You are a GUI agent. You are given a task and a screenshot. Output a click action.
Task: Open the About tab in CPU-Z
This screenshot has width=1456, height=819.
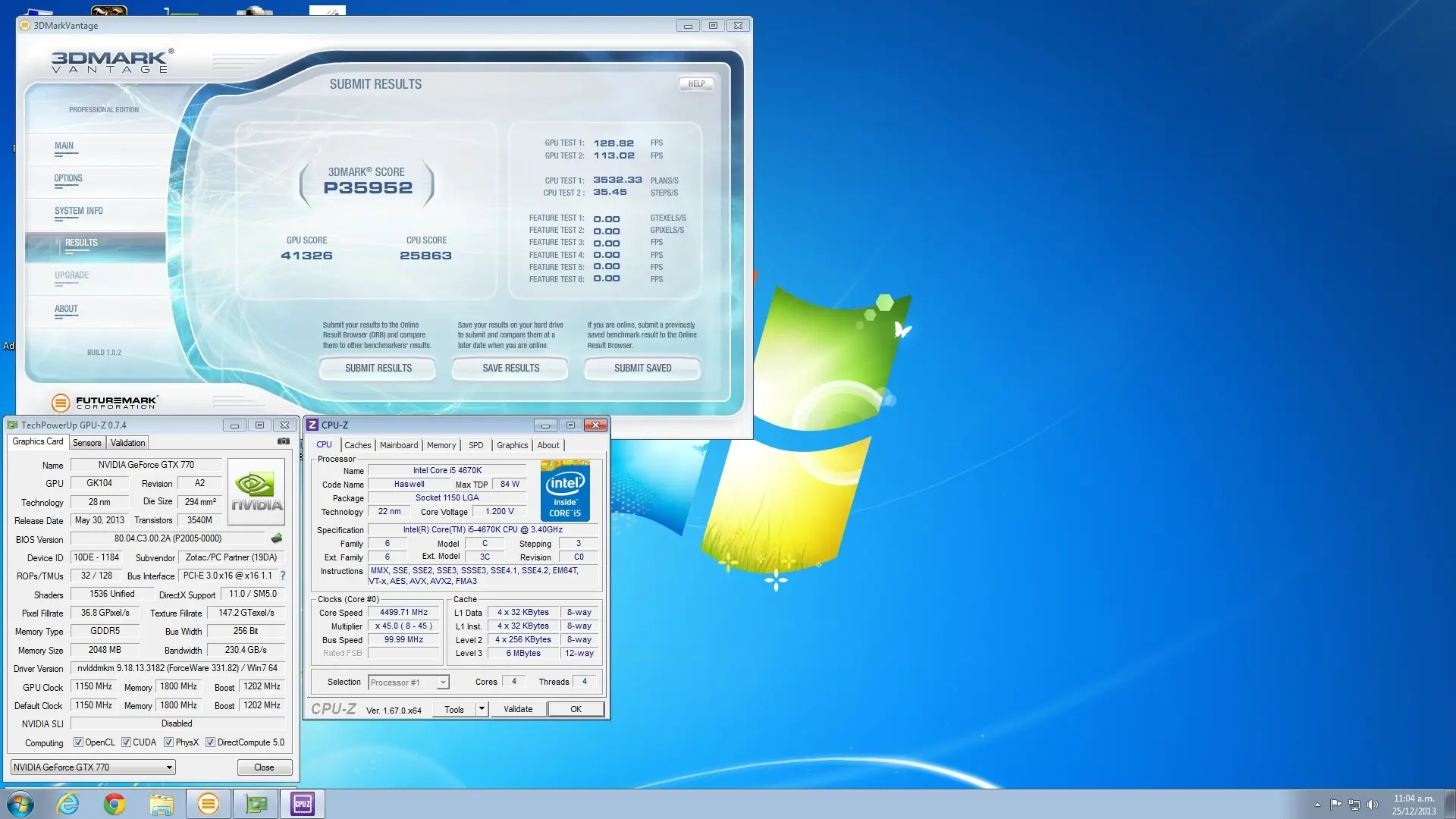(x=548, y=445)
